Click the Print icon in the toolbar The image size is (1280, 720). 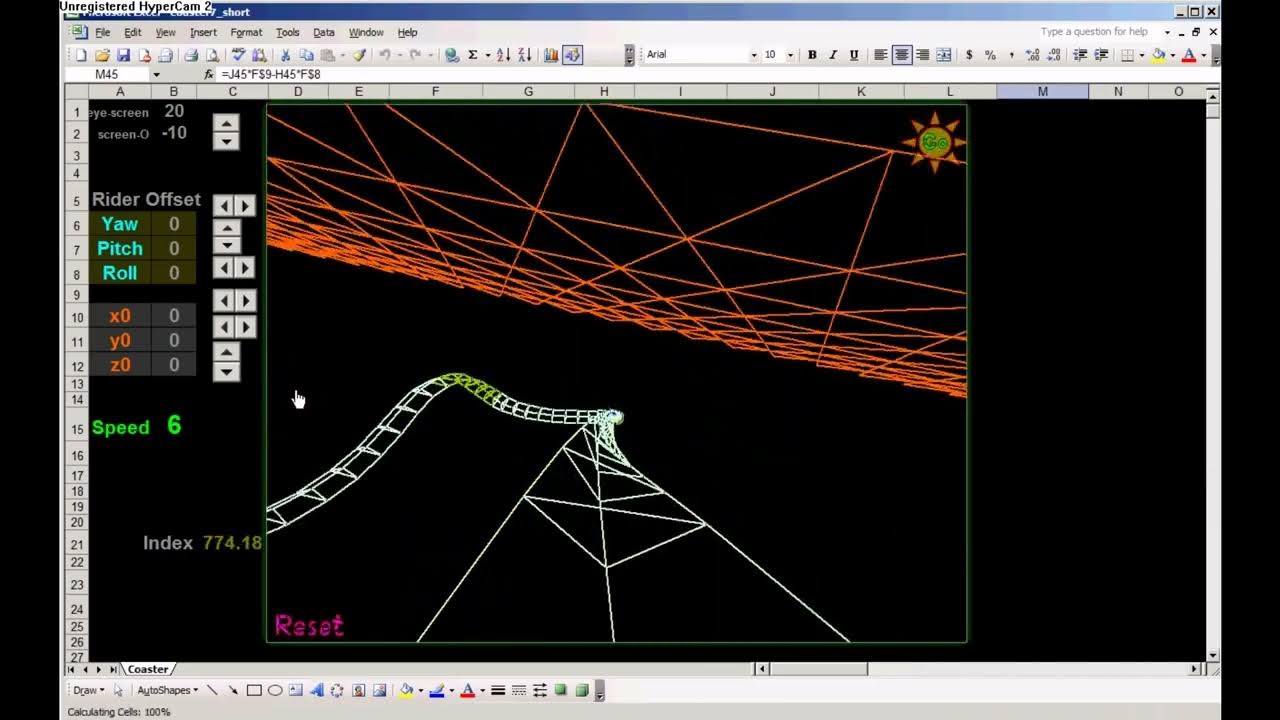(x=191, y=55)
